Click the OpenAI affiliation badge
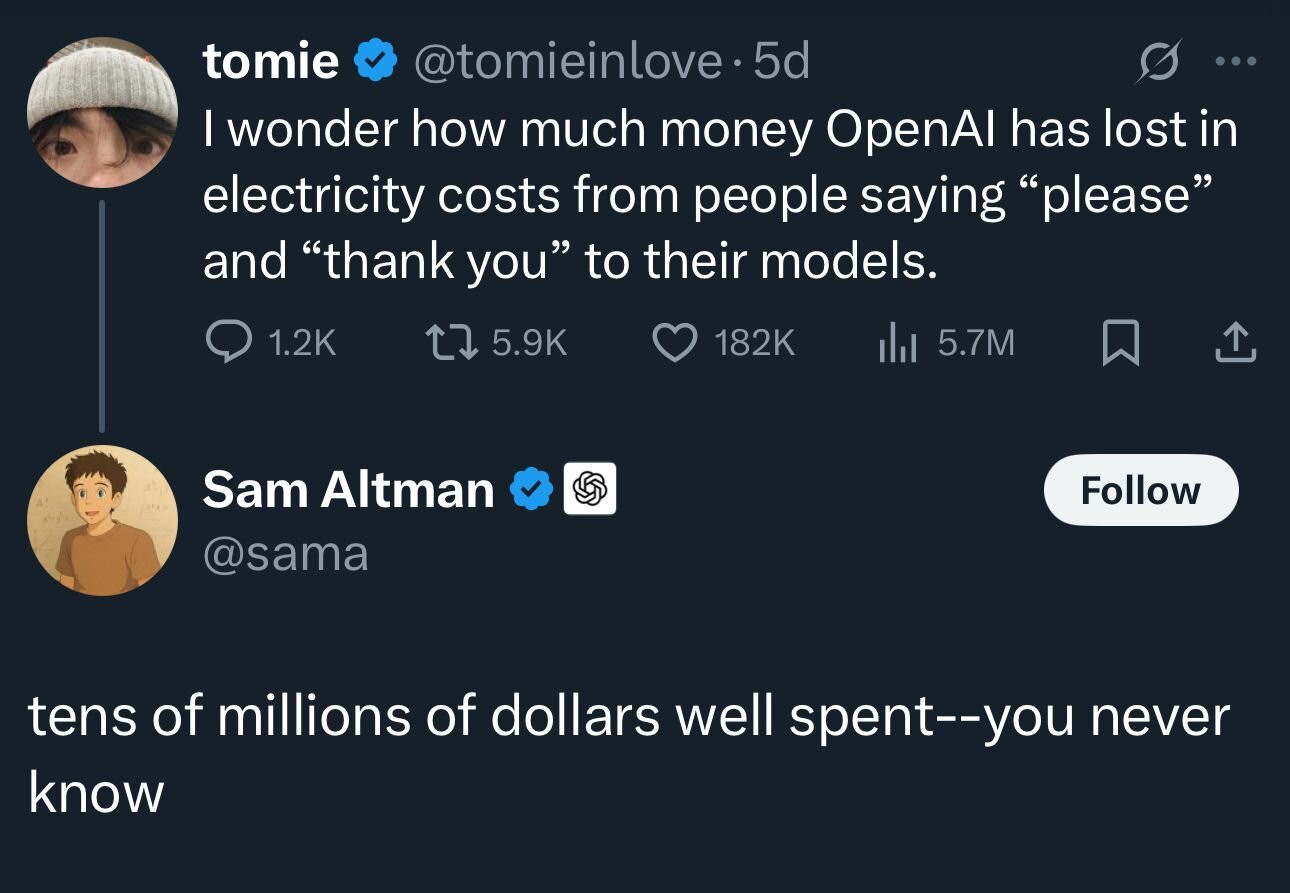1290x893 pixels. click(589, 490)
